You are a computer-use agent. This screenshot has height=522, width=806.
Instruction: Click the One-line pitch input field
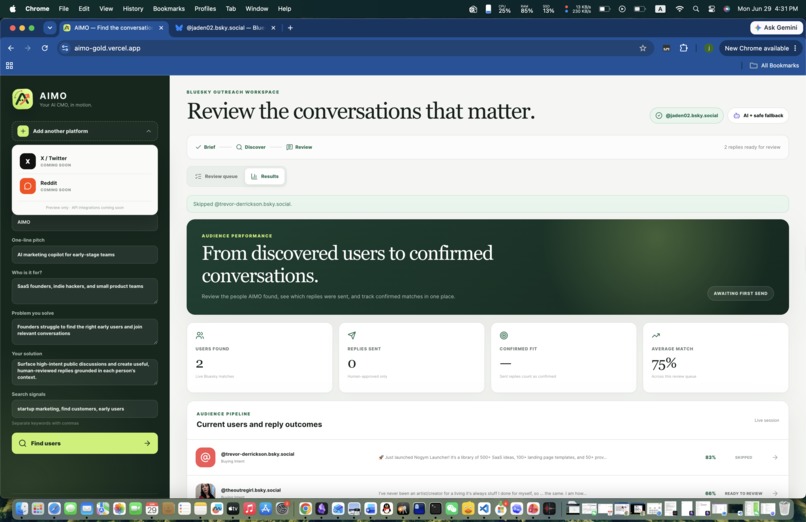[85, 254]
